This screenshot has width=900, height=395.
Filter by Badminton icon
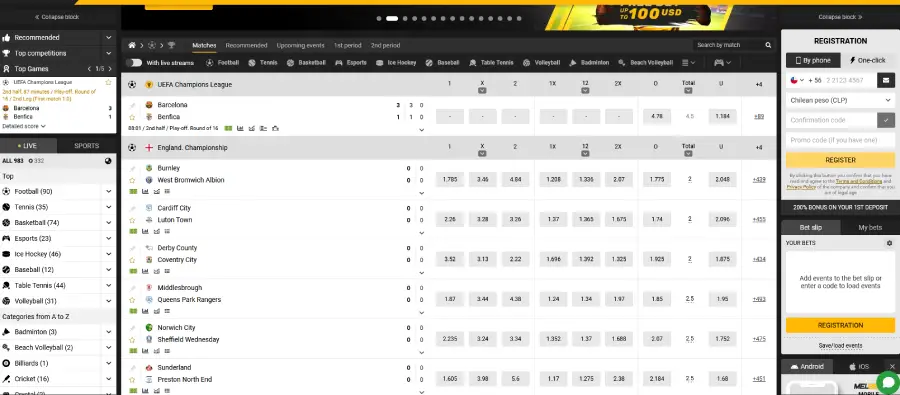(x=572, y=63)
